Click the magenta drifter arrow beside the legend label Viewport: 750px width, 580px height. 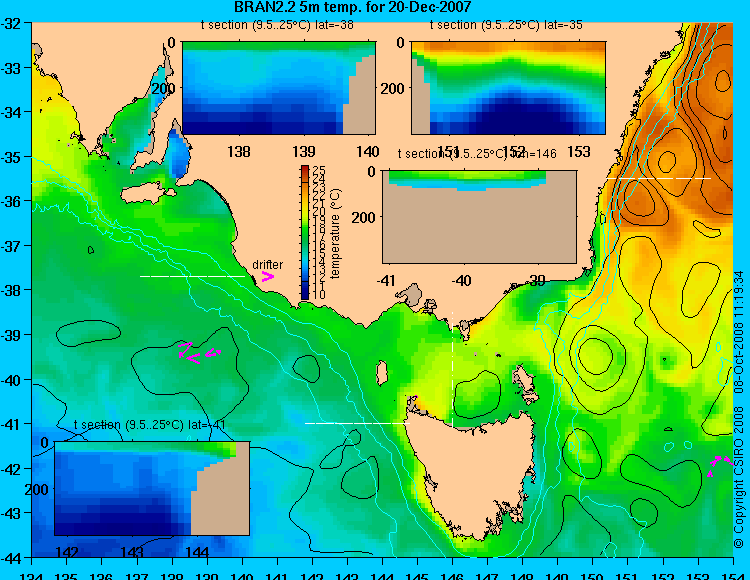[267, 276]
